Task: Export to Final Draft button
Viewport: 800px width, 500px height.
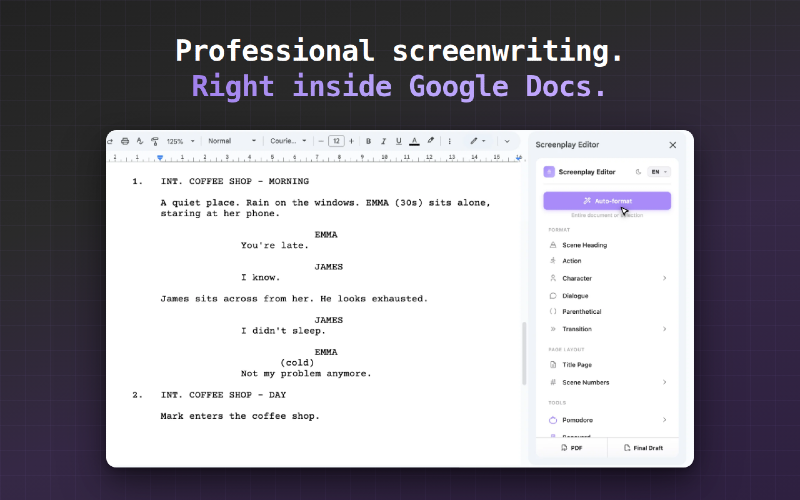Action: coord(643,448)
